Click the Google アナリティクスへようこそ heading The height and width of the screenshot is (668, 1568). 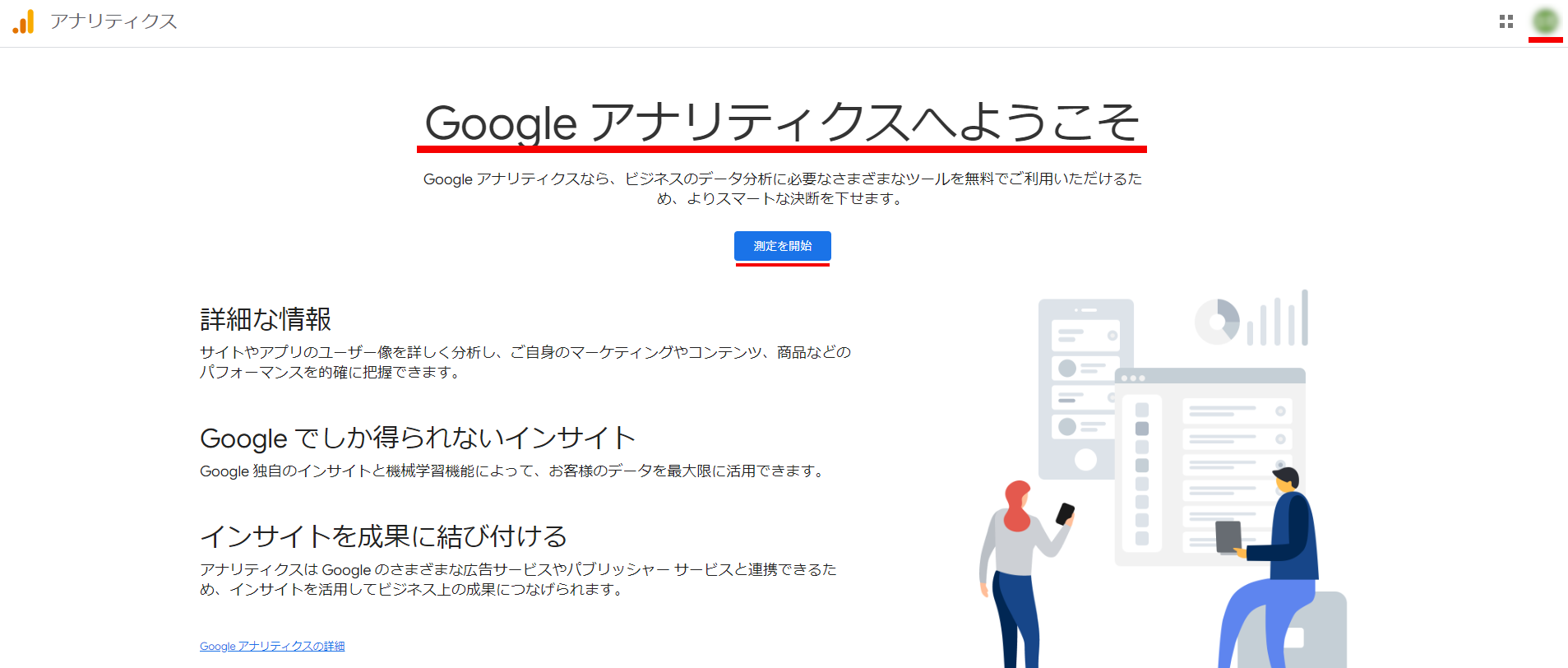(782, 123)
